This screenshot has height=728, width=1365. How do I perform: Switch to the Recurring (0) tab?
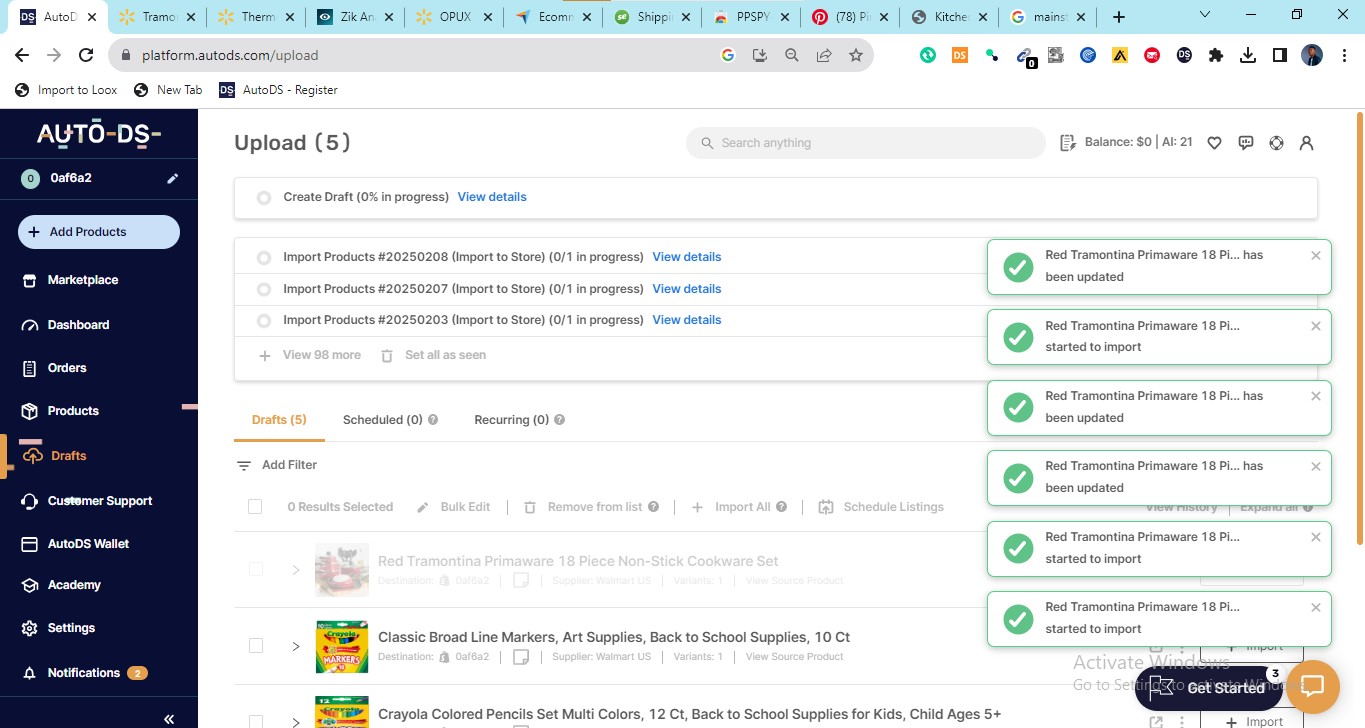tap(512, 420)
